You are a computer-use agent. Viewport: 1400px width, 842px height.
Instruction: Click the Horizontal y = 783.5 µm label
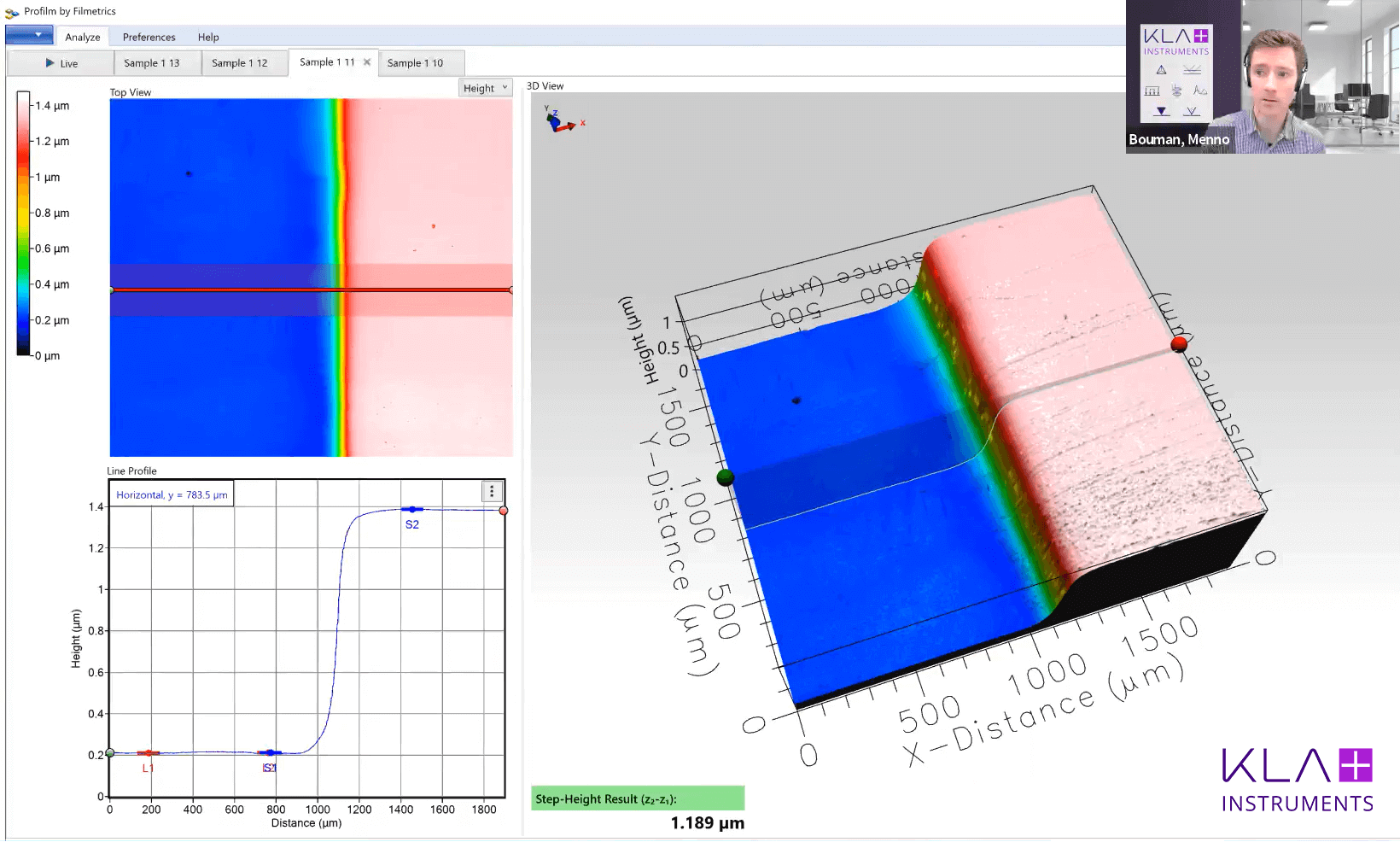[172, 494]
